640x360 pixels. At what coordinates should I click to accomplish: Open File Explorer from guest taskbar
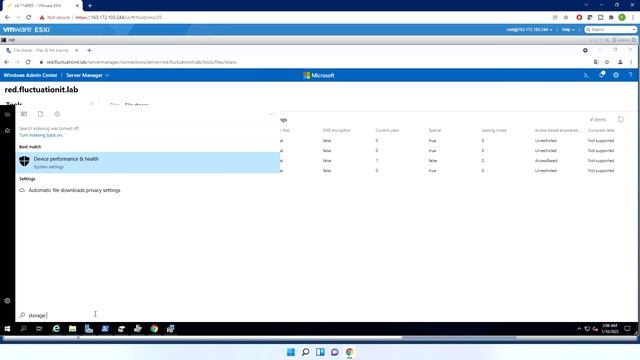73,329
